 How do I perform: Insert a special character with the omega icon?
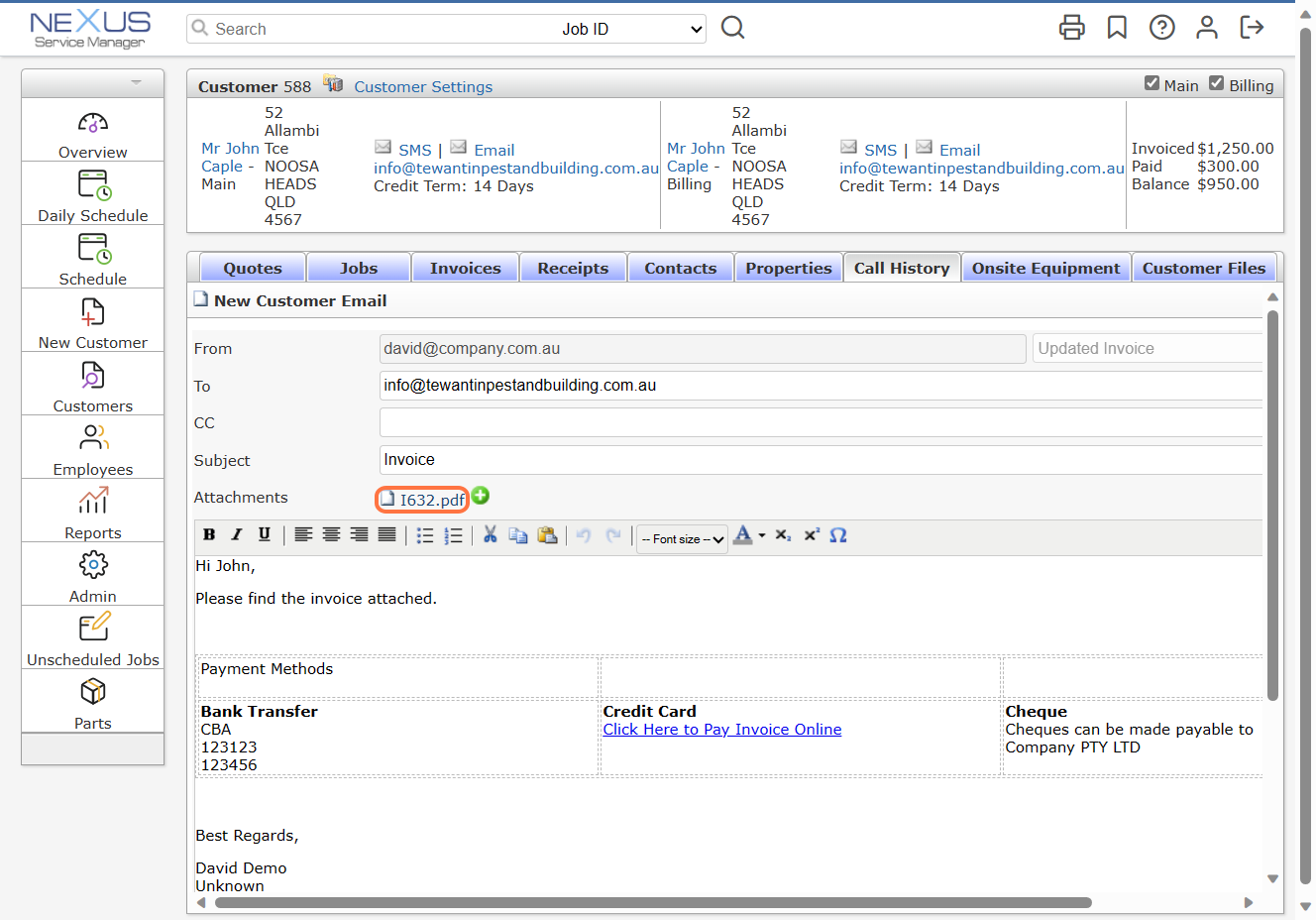tap(838, 534)
